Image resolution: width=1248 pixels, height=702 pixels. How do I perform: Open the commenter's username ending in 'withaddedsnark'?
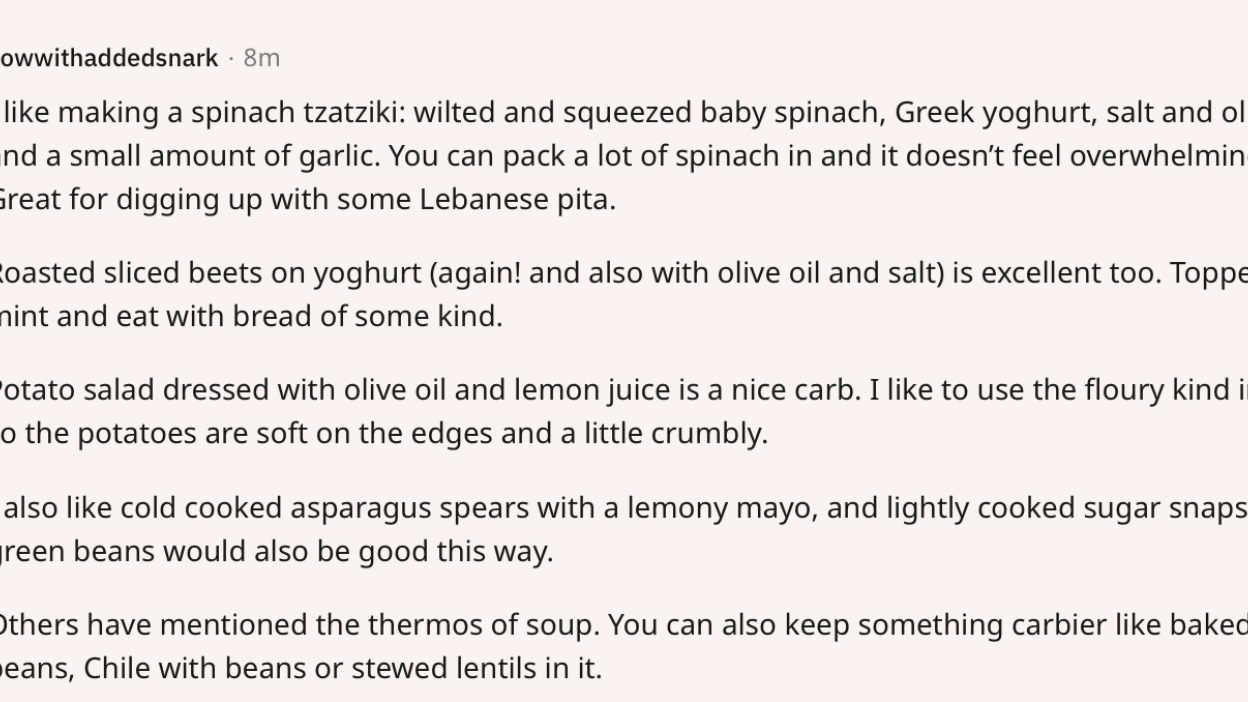109,58
